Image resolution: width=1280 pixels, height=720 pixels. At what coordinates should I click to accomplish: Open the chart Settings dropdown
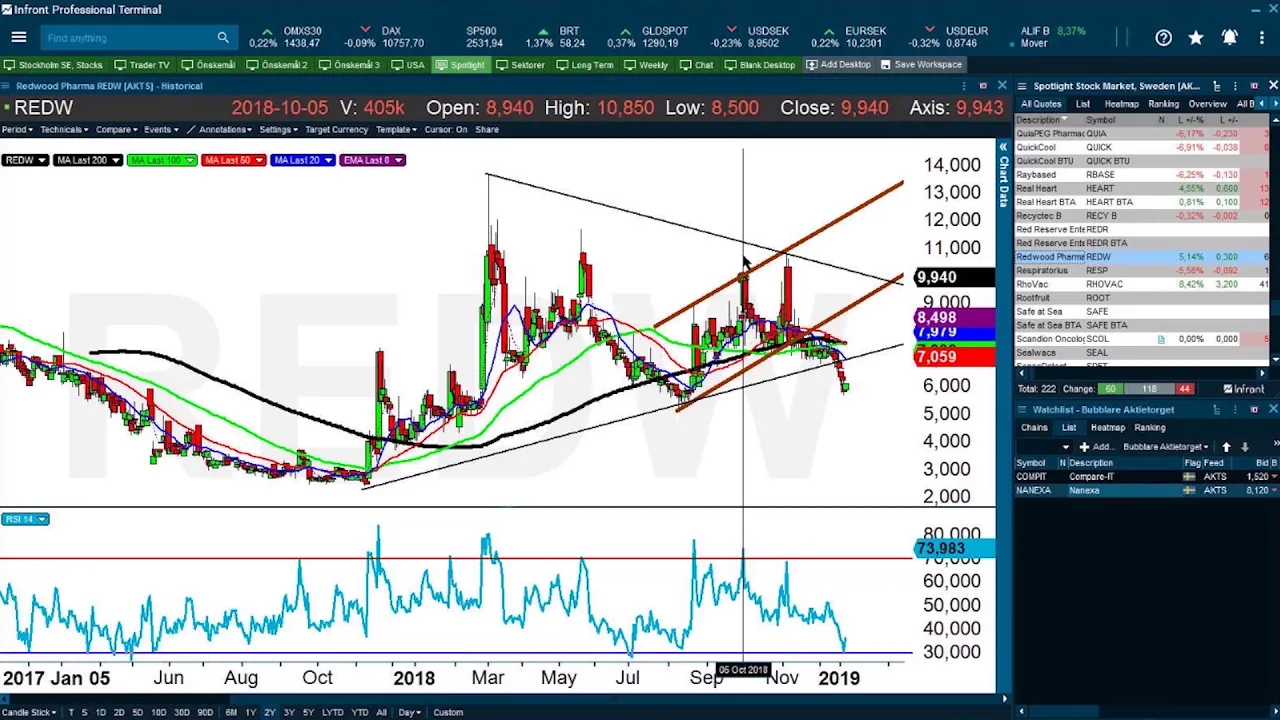pyautogui.click(x=279, y=130)
